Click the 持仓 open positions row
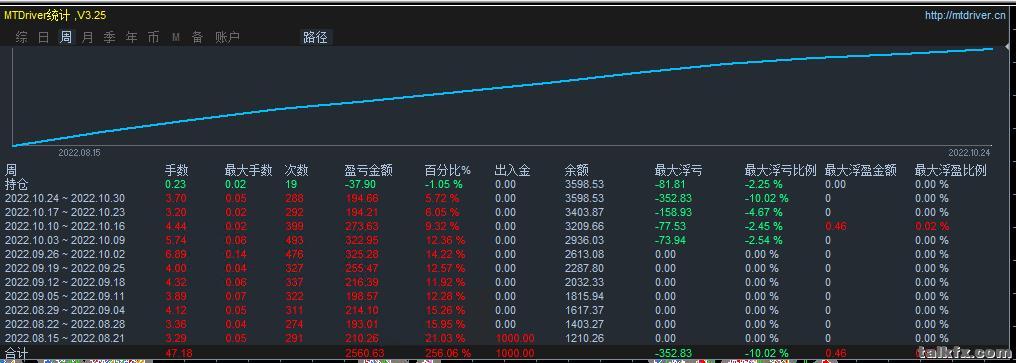1016x363 pixels. (508, 184)
